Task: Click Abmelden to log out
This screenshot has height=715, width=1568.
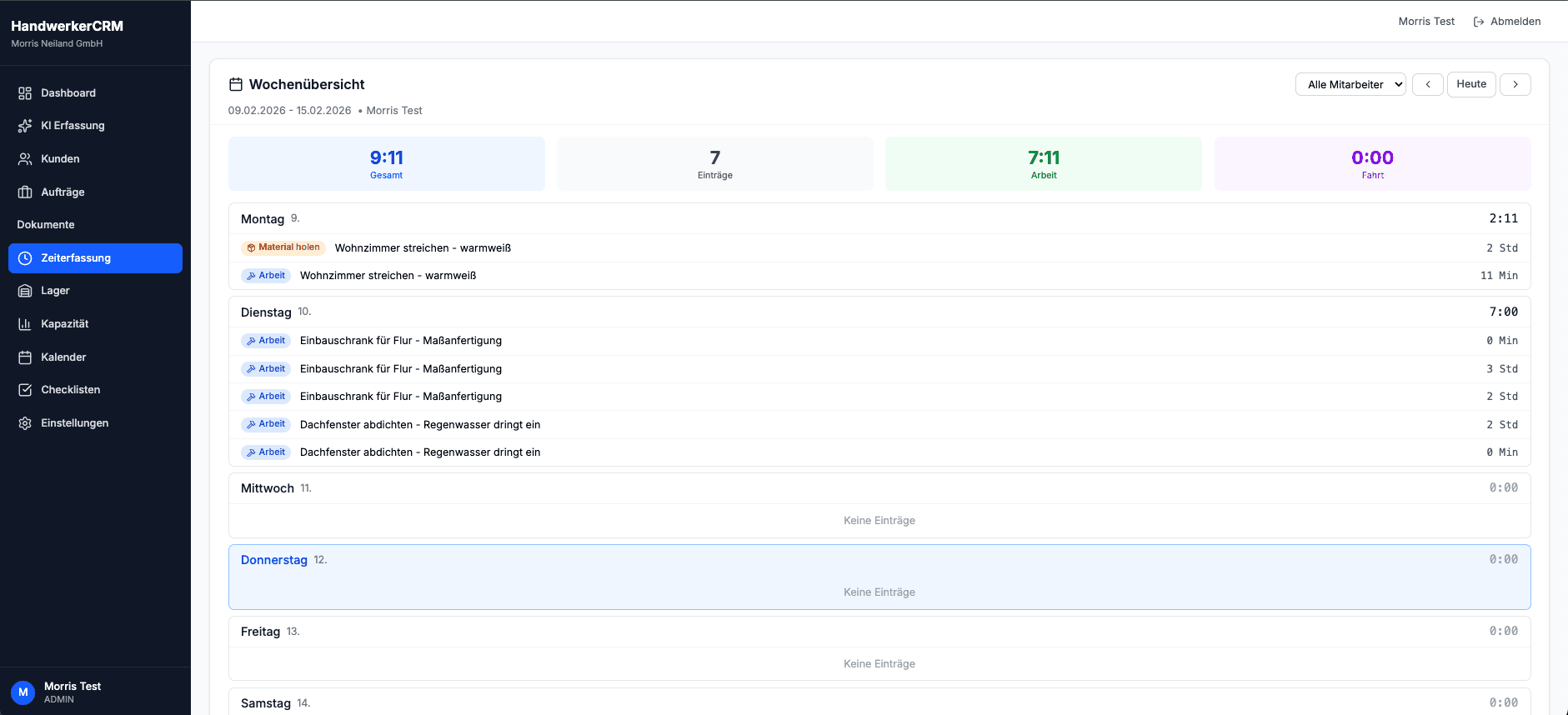Action: point(1507,22)
